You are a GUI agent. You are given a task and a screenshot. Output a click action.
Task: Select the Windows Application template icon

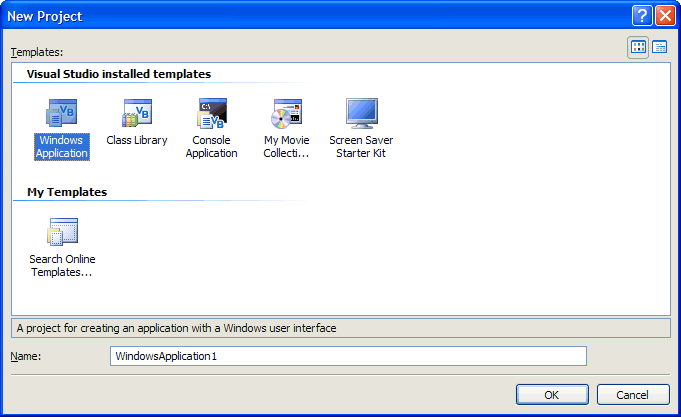pyautogui.click(x=62, y=113)
